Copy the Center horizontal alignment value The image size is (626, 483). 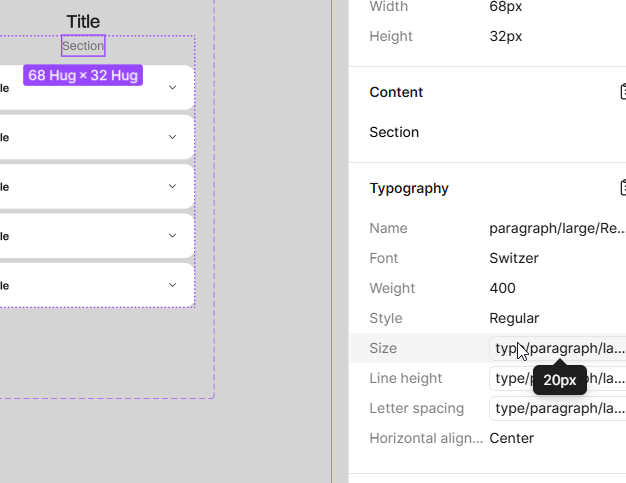(x=512, y=438)
